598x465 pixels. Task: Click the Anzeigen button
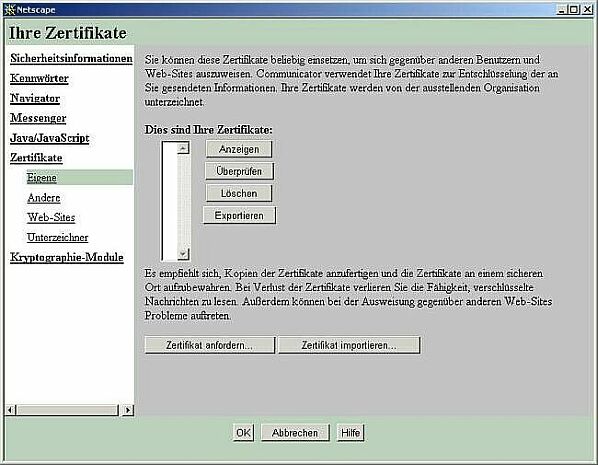click(239, 149)
